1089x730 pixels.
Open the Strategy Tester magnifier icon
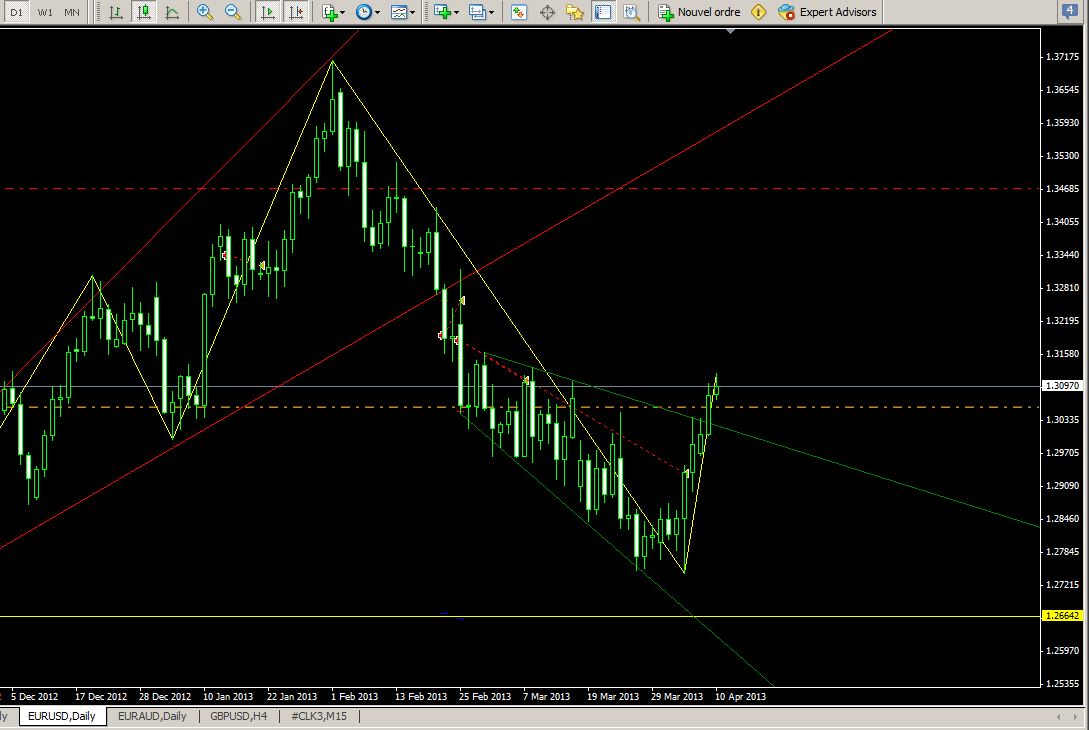tap(631, 12)
